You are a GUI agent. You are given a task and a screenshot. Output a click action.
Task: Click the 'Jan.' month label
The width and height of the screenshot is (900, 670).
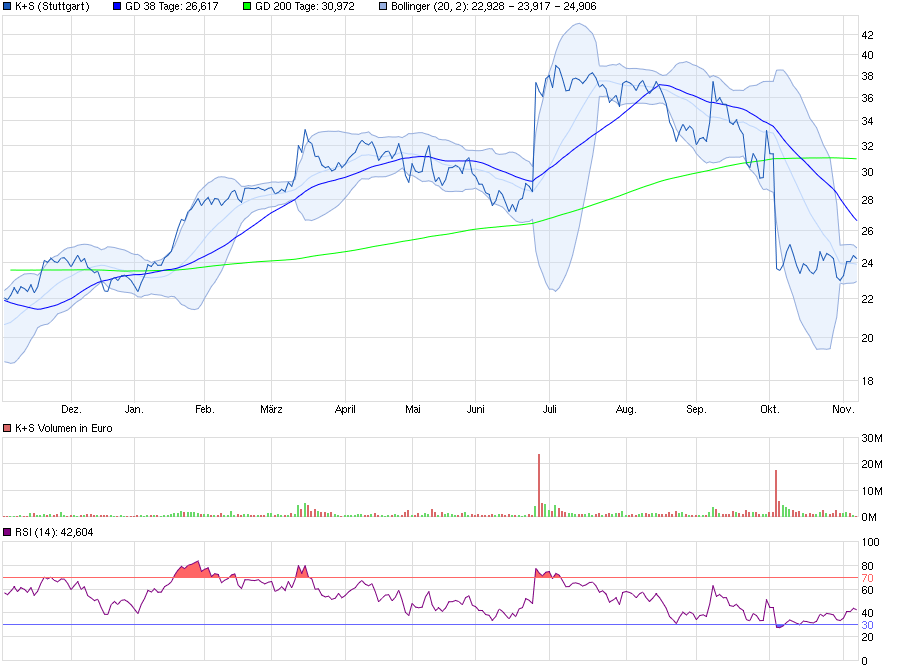[134, 409]
